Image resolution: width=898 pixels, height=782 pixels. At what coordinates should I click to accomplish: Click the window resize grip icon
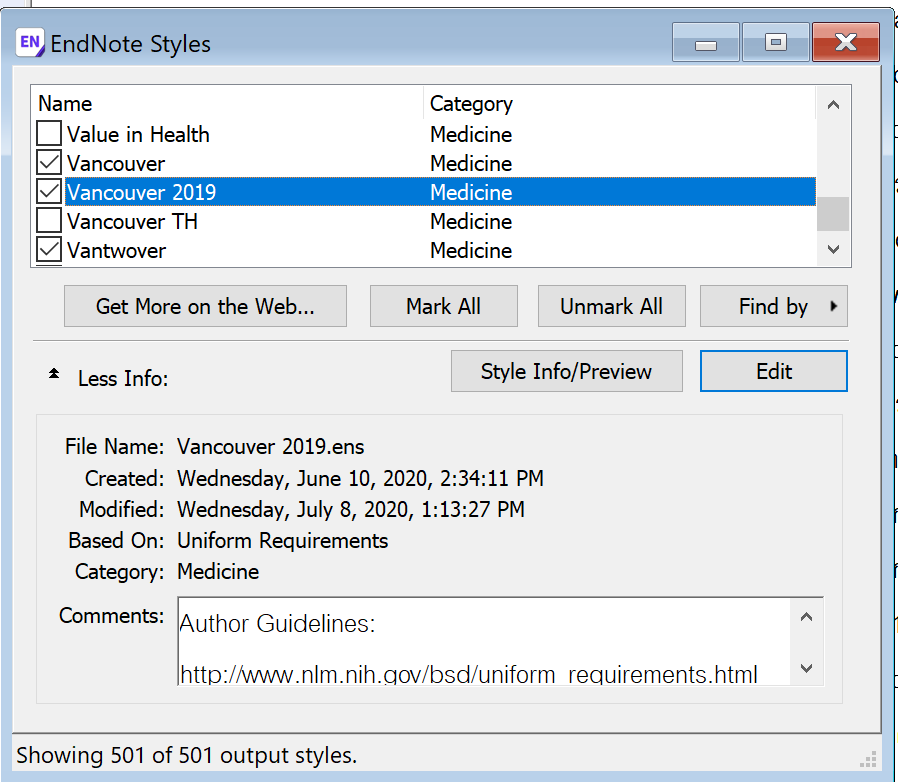click(868, 759)
